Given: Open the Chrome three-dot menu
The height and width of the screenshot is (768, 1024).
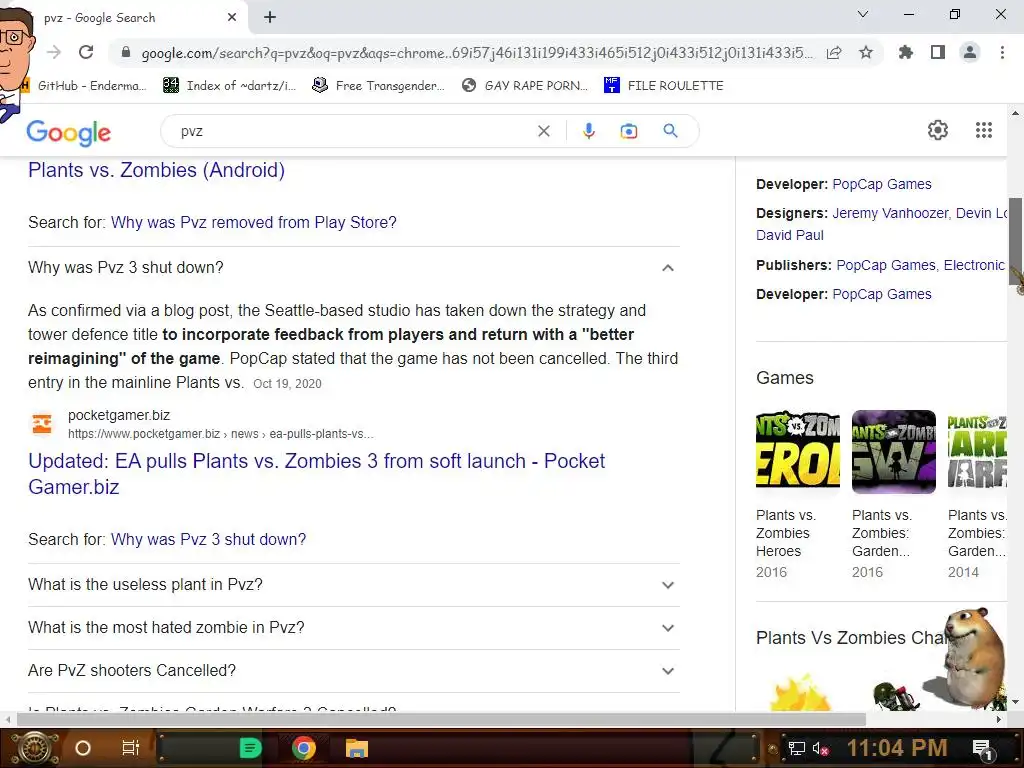Looking at the screenshot, I should point(1002,52).
